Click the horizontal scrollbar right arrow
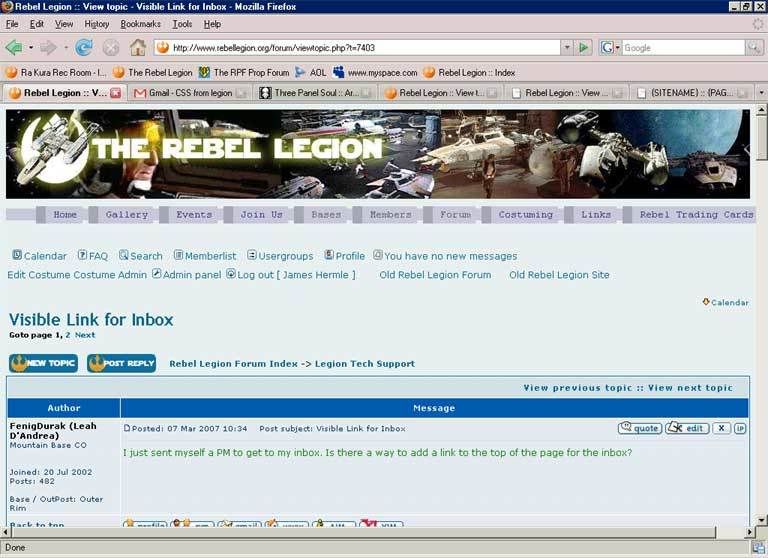The height and width of the screenshot is (558, 768). point(749,532)
